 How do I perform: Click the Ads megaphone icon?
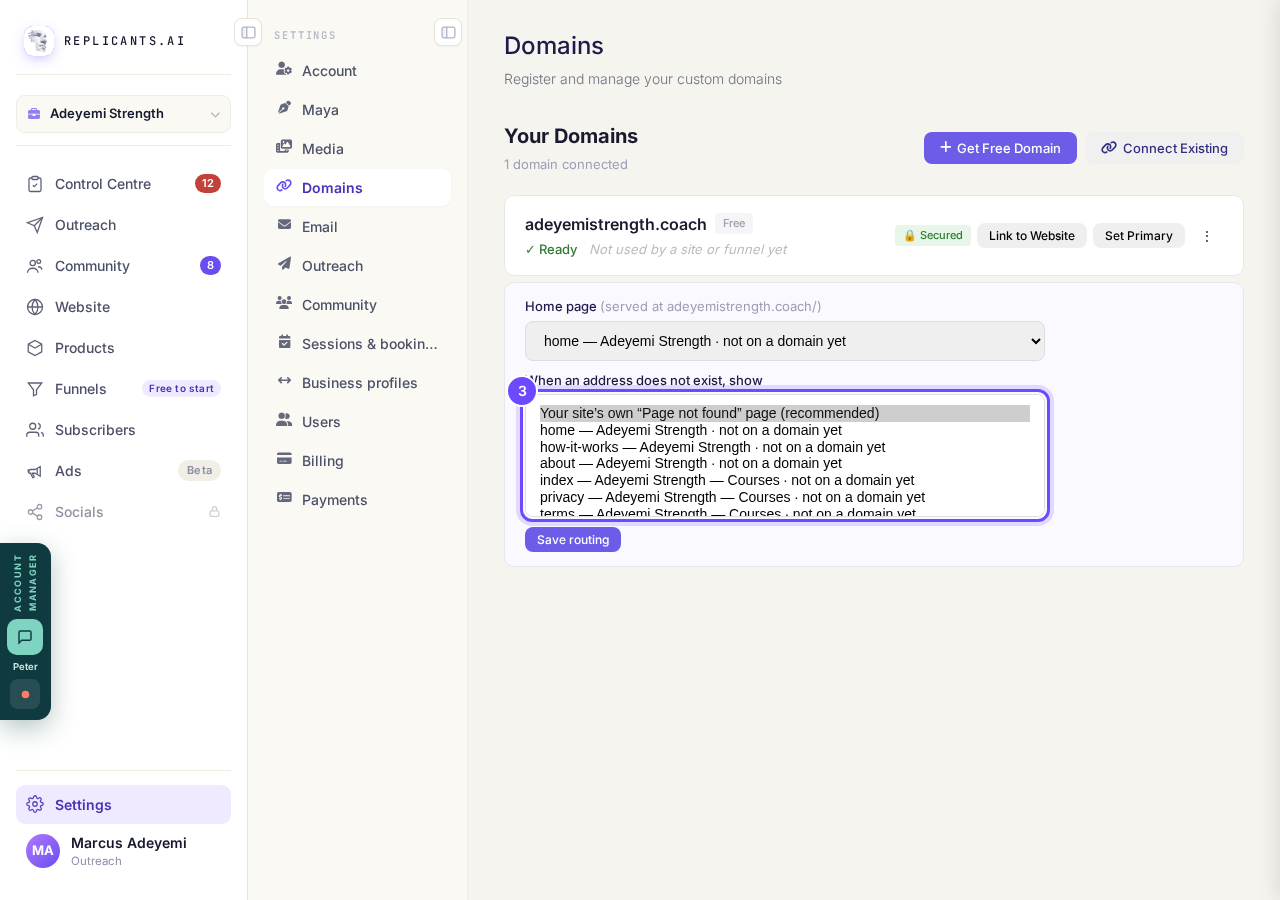(35, 471)
